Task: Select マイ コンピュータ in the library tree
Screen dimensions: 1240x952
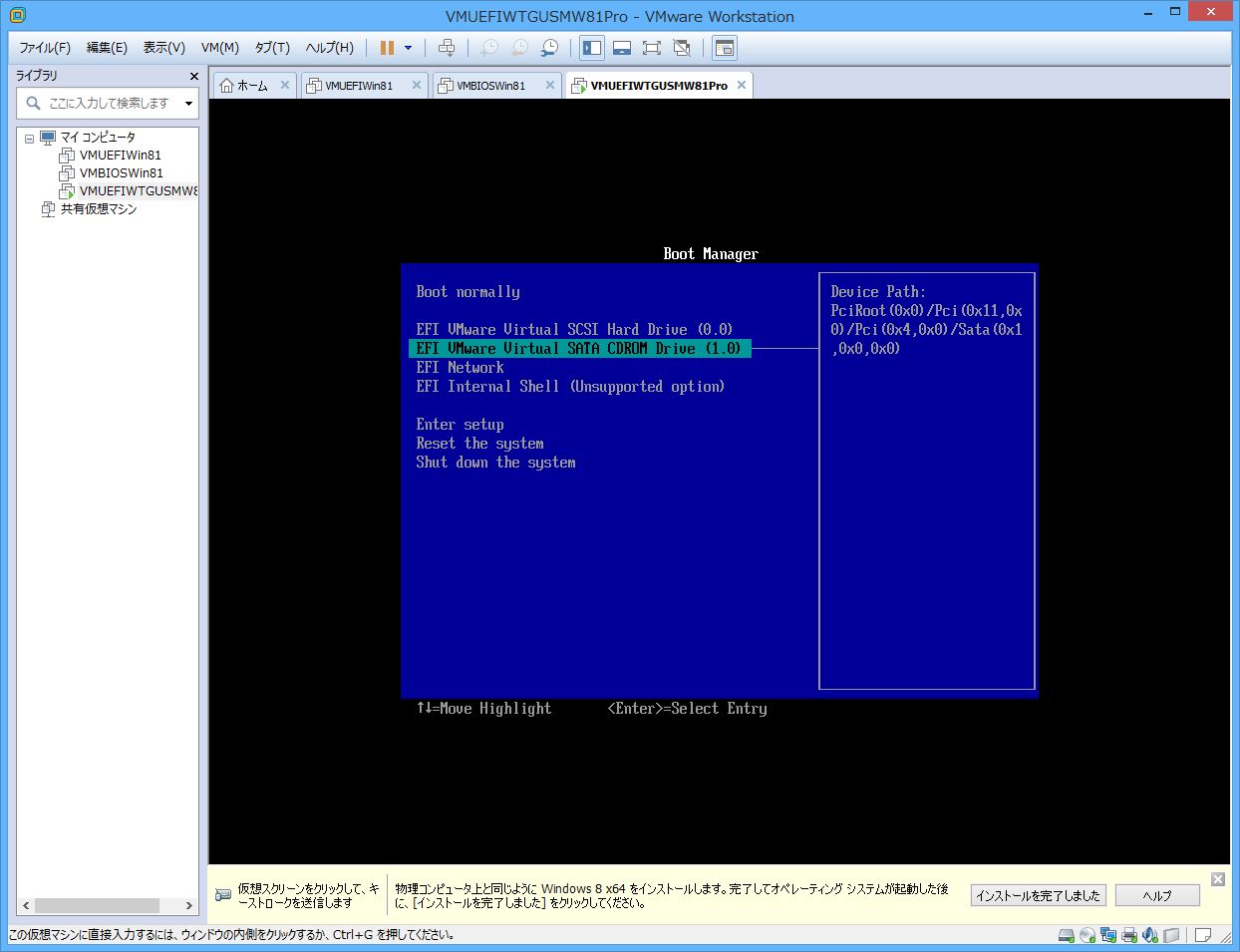Action: coord(98,138)
